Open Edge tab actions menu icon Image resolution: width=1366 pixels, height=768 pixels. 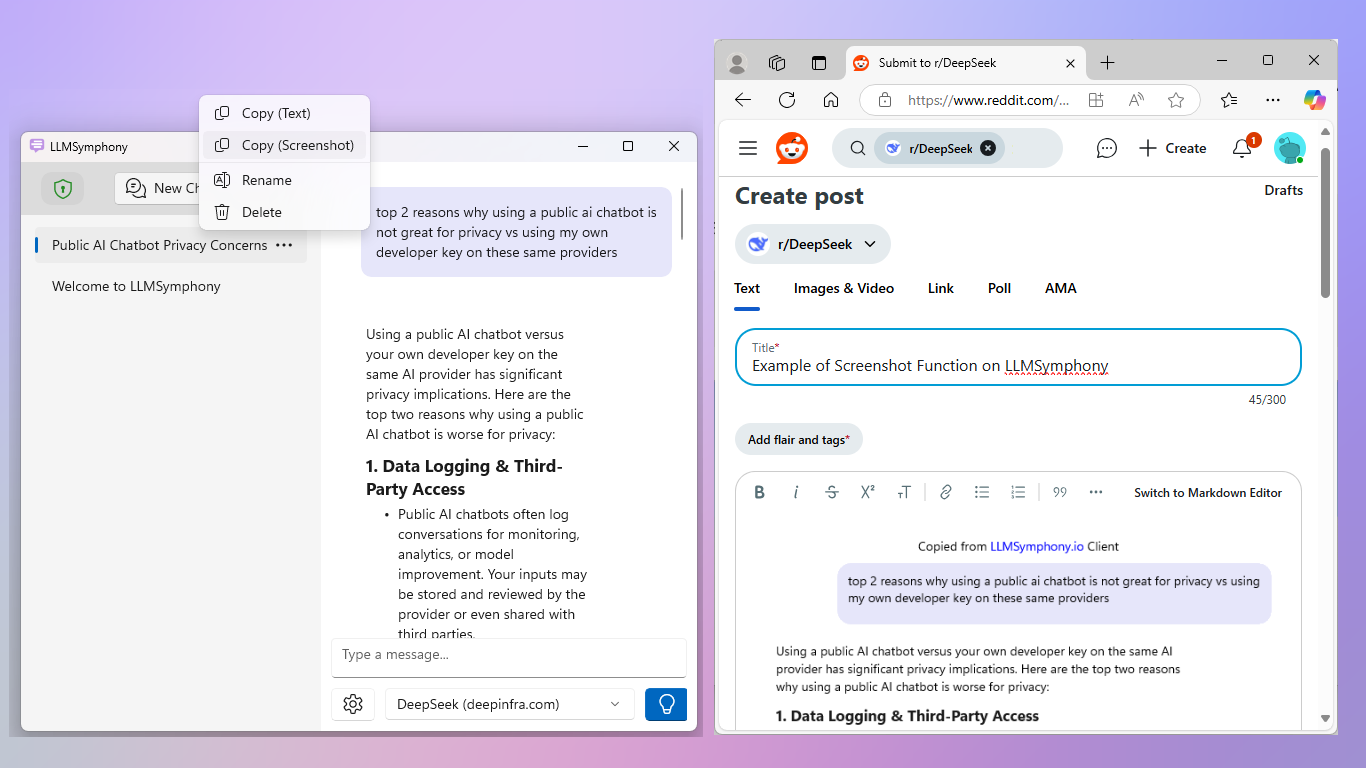pyautogui.click(x=819, y=63)
